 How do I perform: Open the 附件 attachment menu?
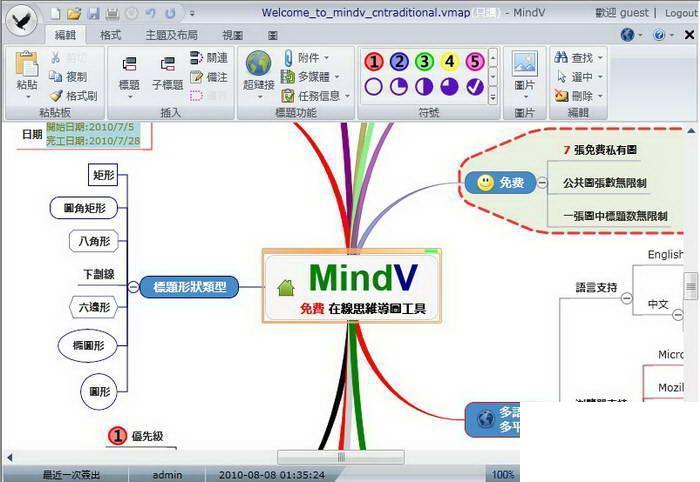(x=305, y=58)
